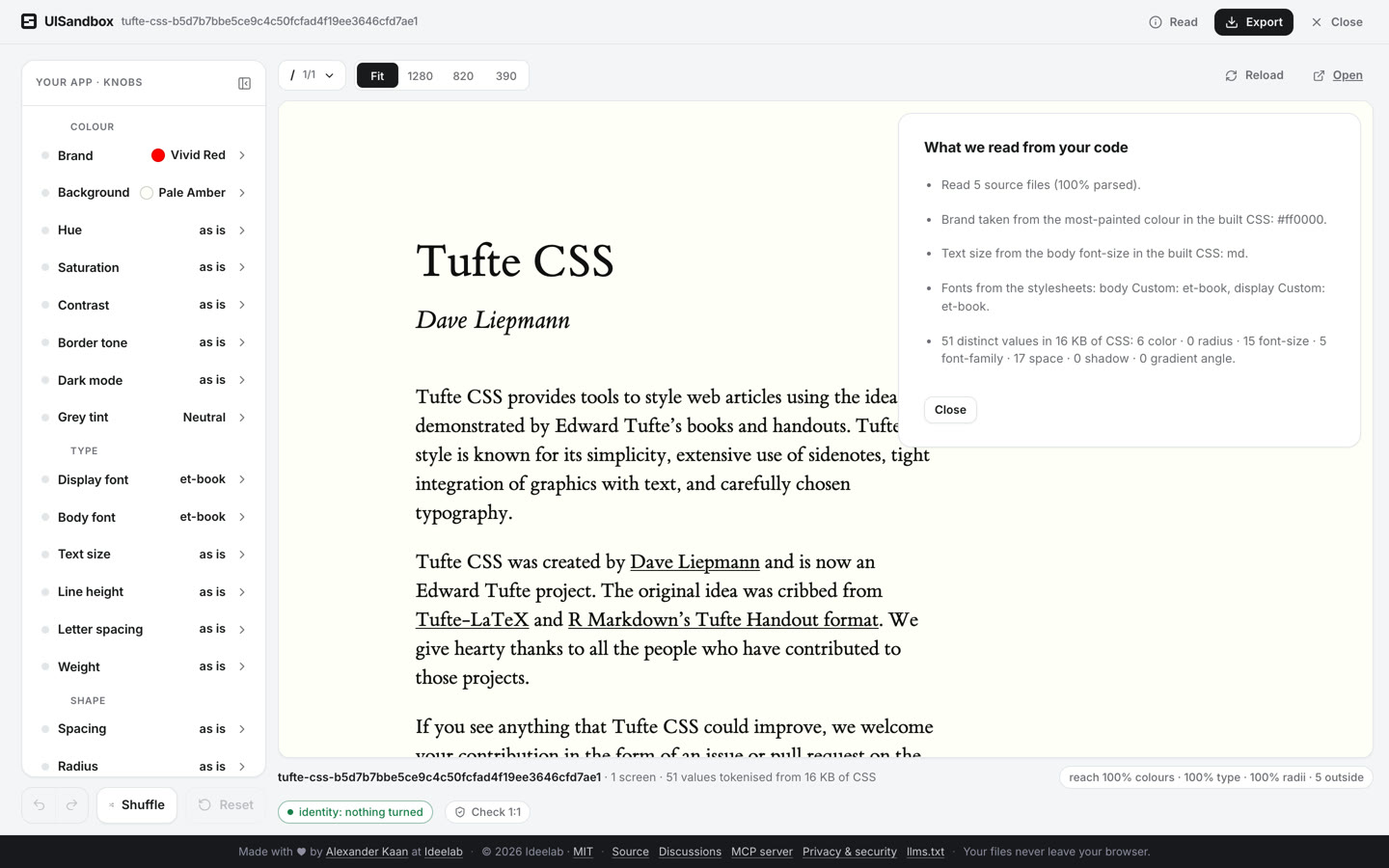This screenshot has width=1389, height=868.
Task: Expand the Text size row chevron
Action: click(242, 555)
